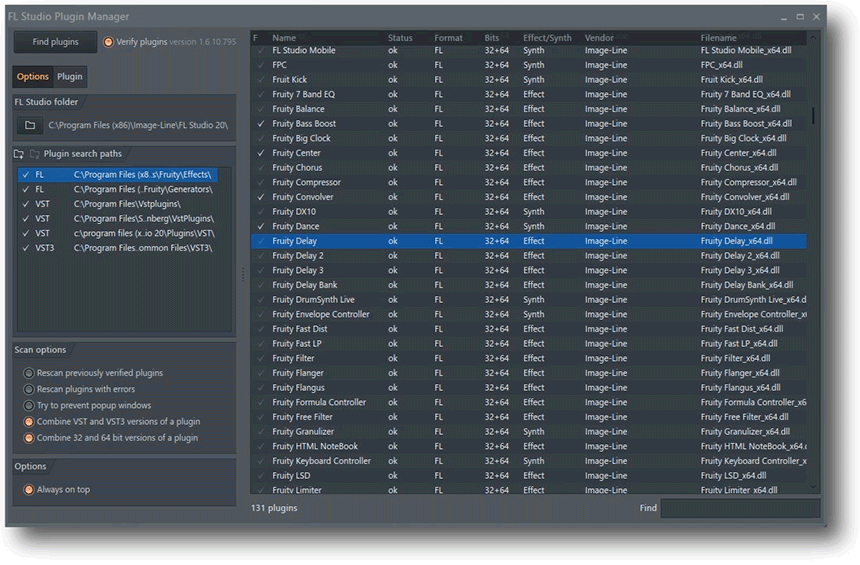Toggle favorite checkmark for Fruity Center
This screenshot has width=860, height=565.
(261, 153)
